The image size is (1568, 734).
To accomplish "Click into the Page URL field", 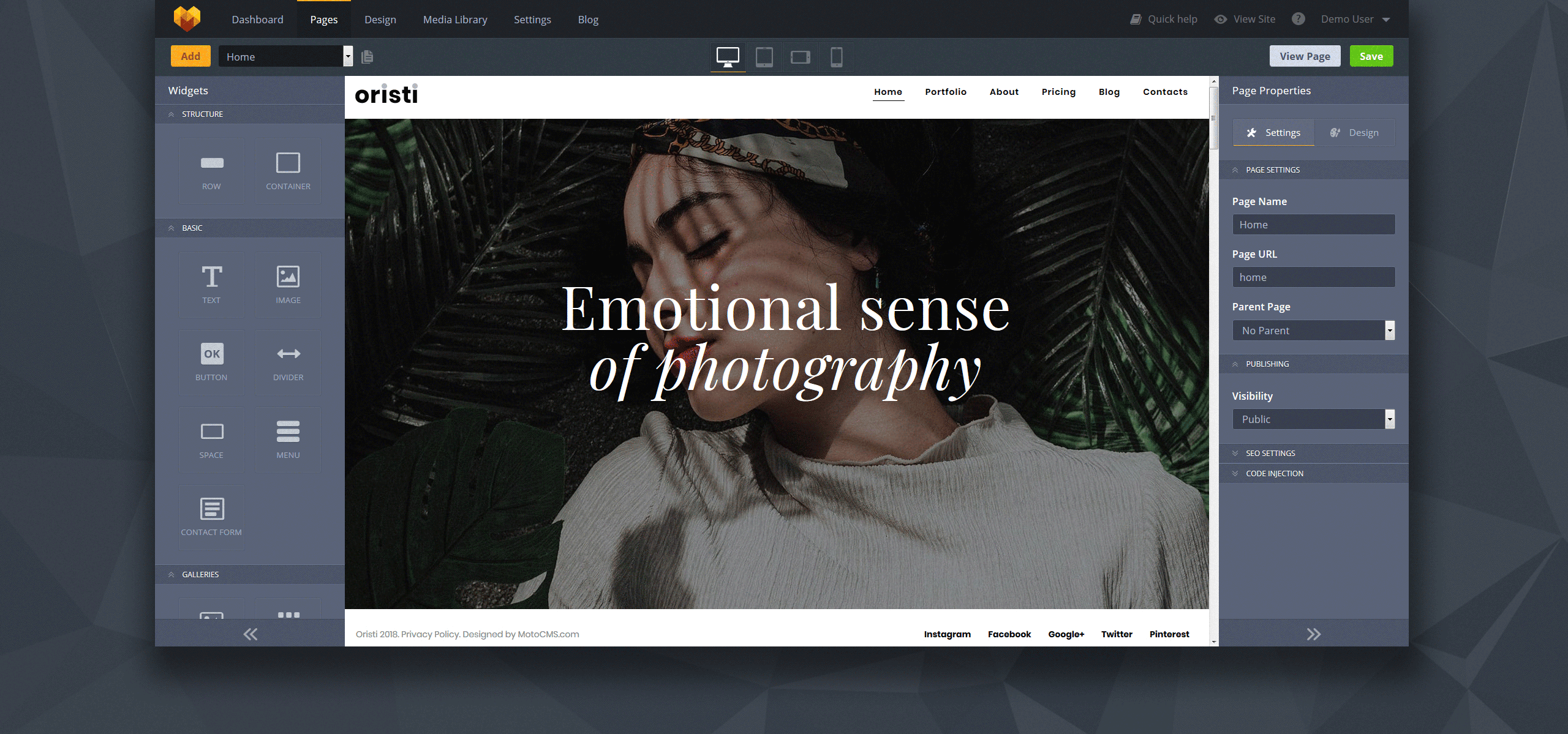I will pos(1313,277).
